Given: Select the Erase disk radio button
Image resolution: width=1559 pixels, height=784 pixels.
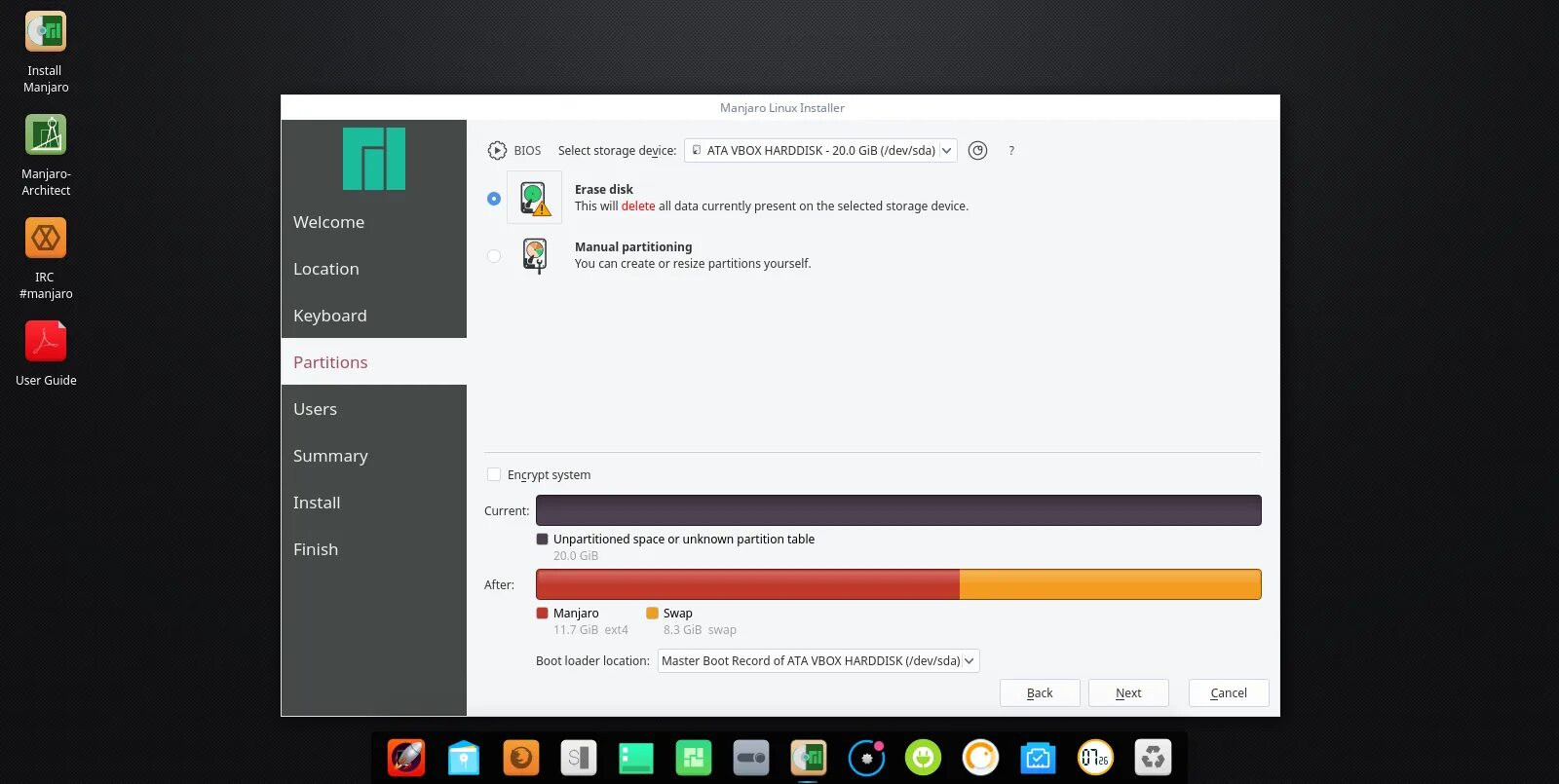Looking at the screenshot, I should click(x=494, y=199).
